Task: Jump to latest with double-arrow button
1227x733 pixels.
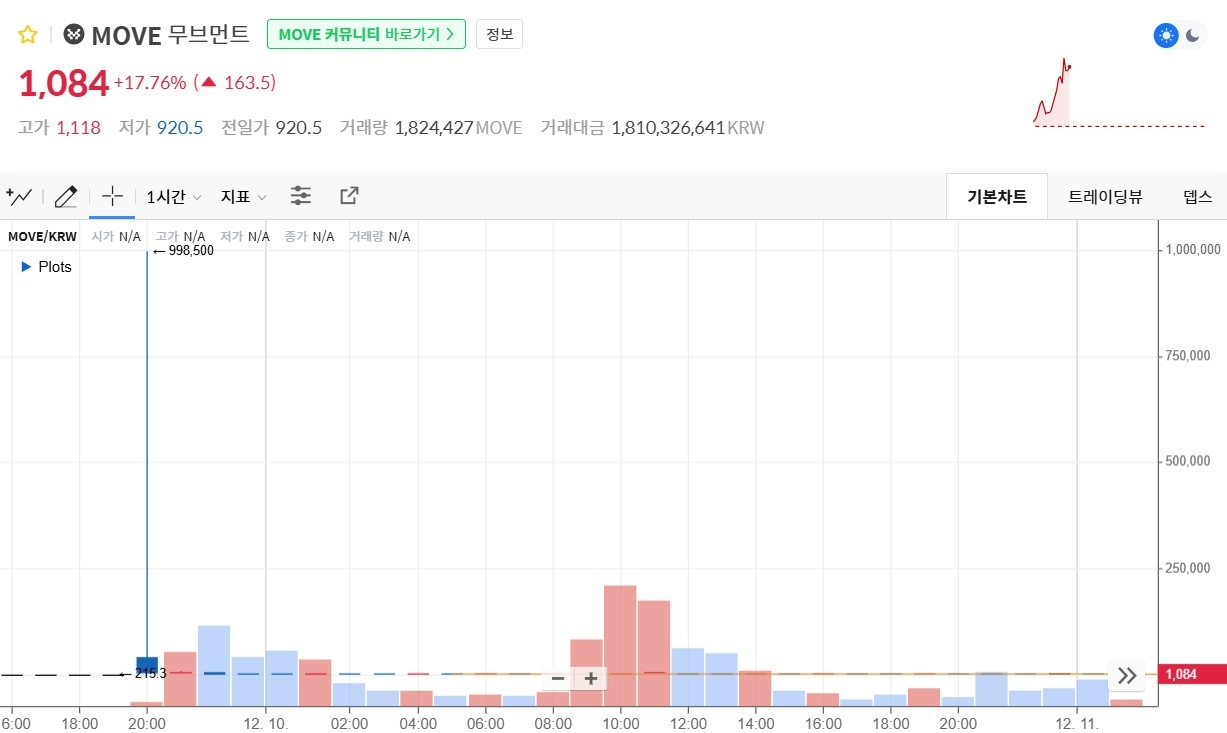Action: tap(1127, 675)
